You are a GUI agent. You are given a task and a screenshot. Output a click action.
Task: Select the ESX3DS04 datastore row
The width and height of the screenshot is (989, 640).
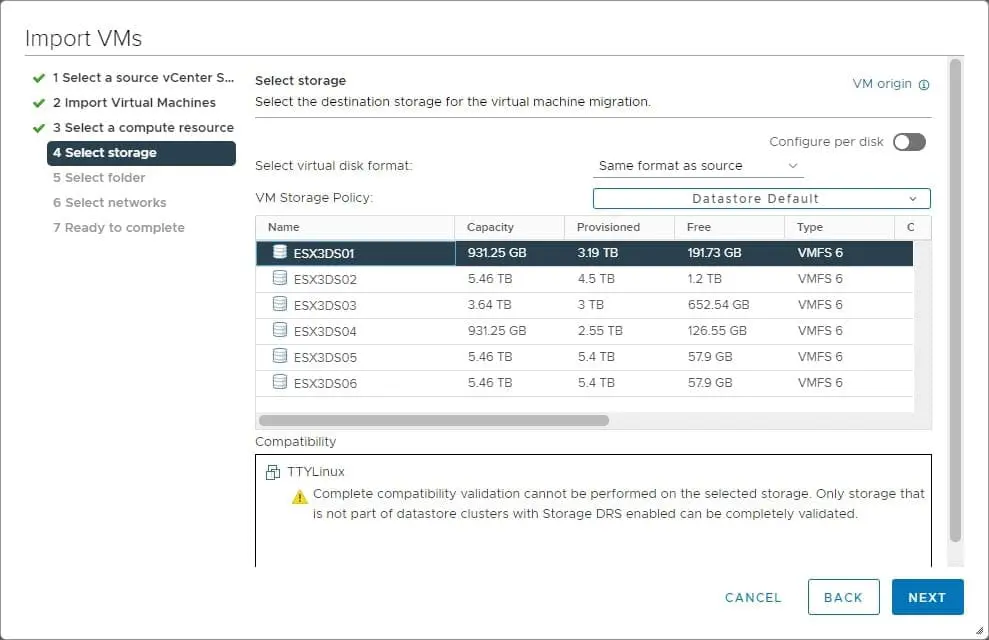[x=584, y=330]
